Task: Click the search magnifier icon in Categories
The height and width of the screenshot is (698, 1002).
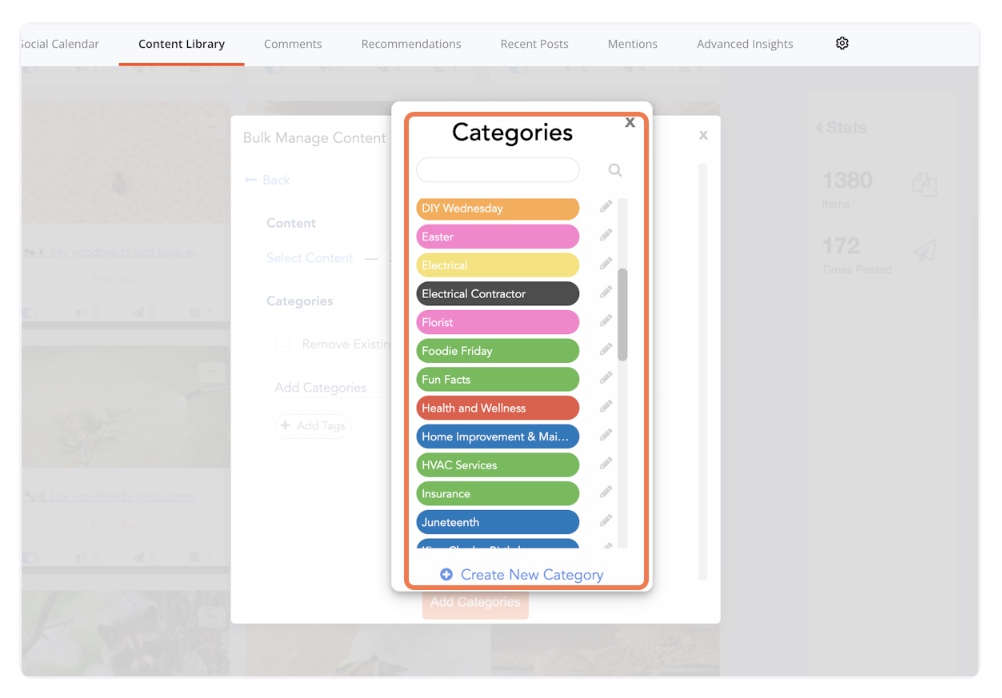Action: coord(615,170)
